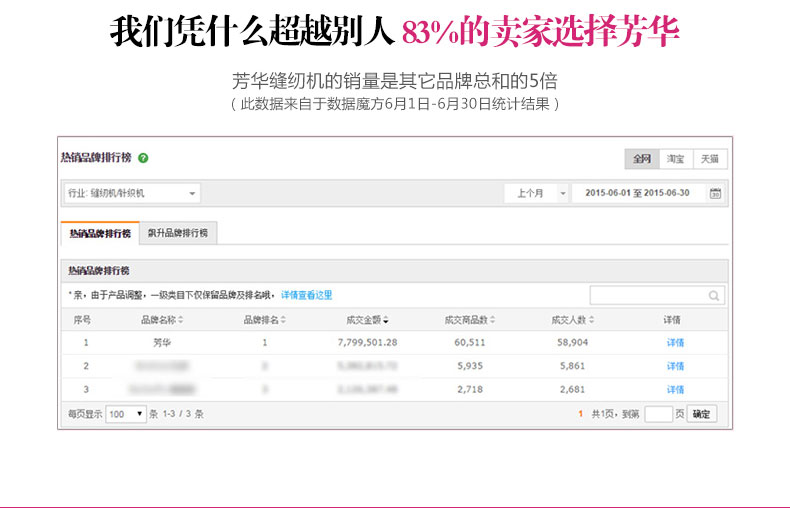
Task: Open 详情 link for 芳华 row
Action: coord(675,343)
